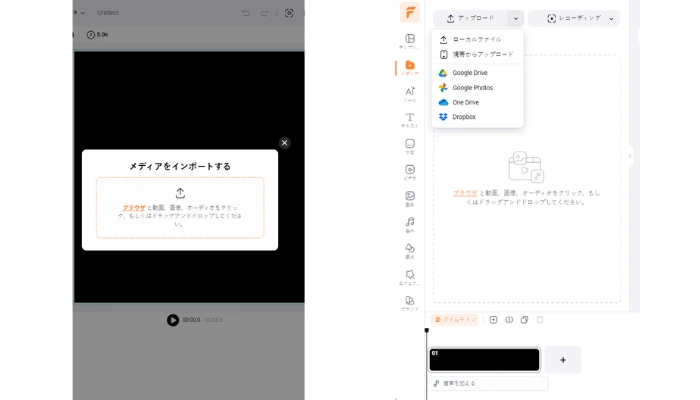This screenshot has width=700, height=400.
Task: Click the Untitled project name field
Action: pyautogui.click(x=108, y=13)
